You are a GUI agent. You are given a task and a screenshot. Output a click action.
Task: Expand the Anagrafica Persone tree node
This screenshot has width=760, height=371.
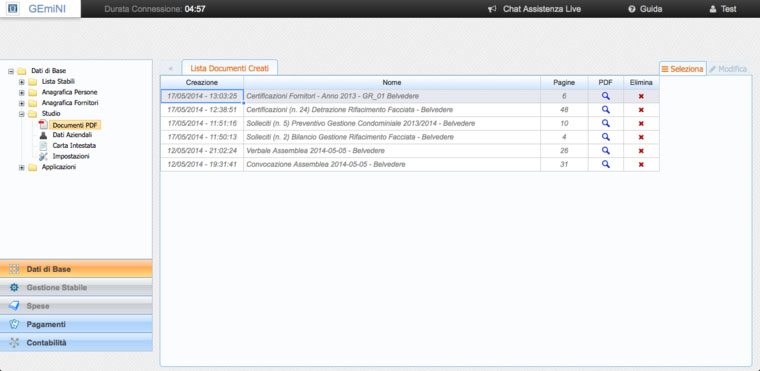21,93
